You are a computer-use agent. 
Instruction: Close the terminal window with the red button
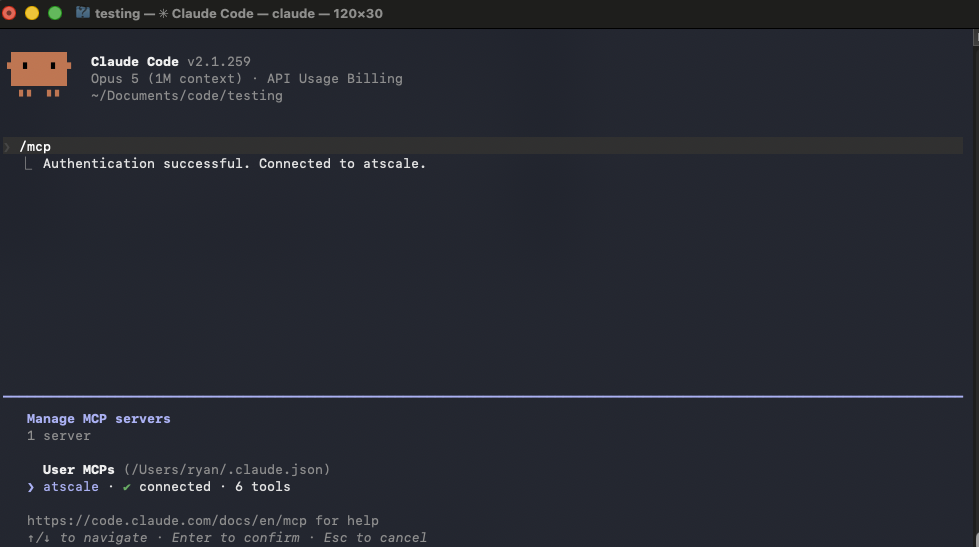point(9,12)
